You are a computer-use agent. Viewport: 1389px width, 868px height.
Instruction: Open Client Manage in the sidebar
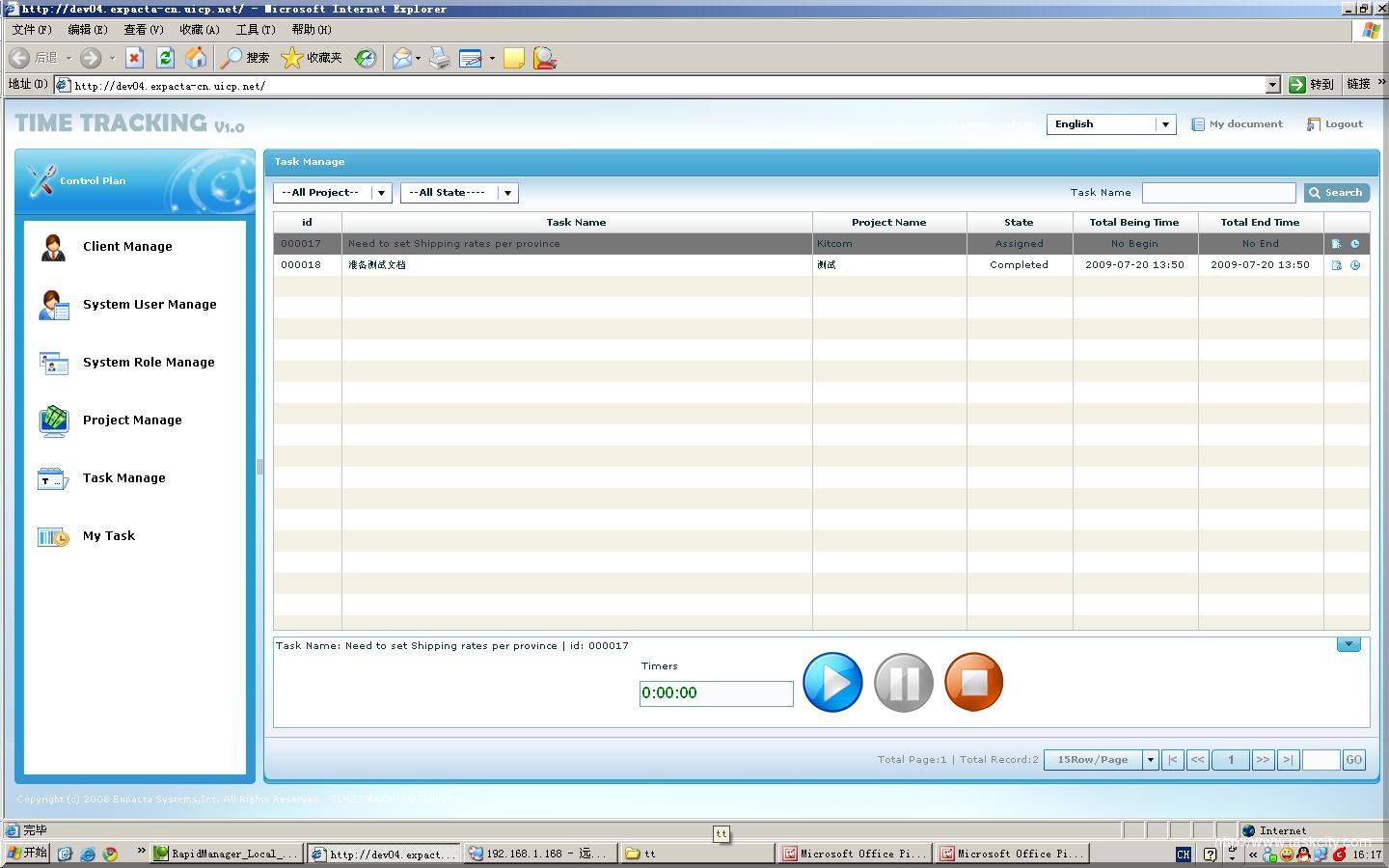[x=127, y=247]
